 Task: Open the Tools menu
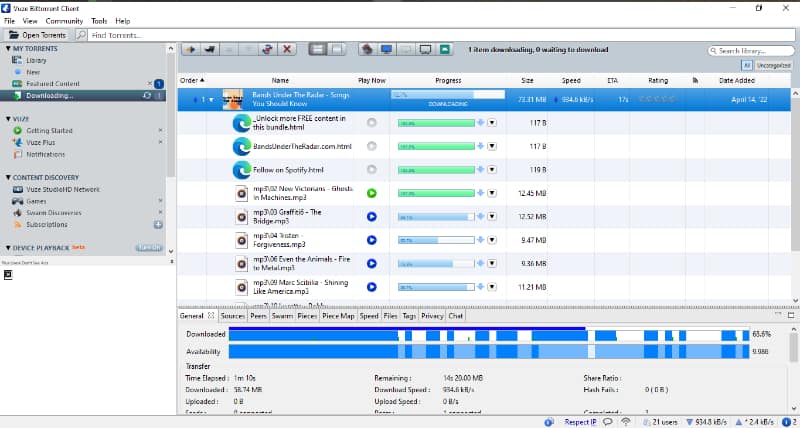[99, 21]
